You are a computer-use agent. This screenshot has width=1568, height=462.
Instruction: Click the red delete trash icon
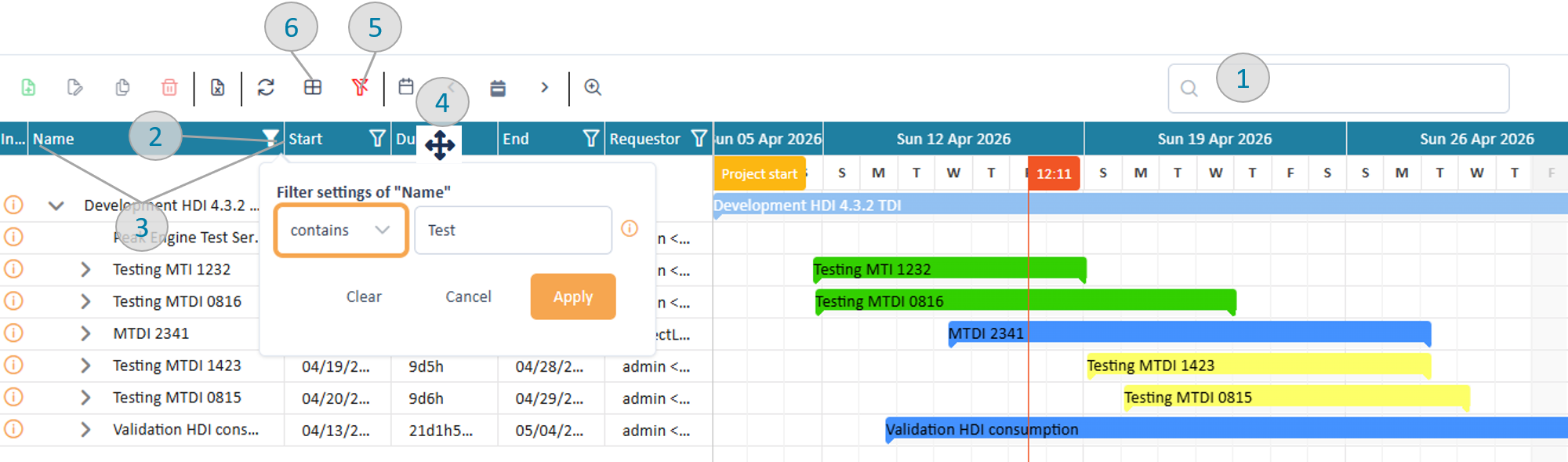pyautogui.click(x=169, y=87)
